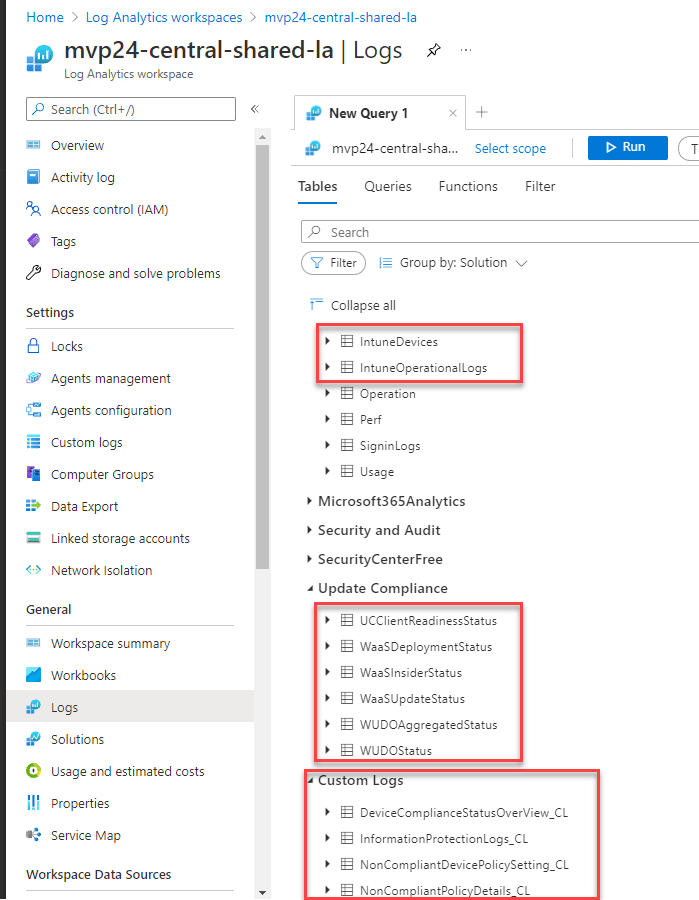Collapse the Update Compliance group
The image size is (699, 900).
310,588
